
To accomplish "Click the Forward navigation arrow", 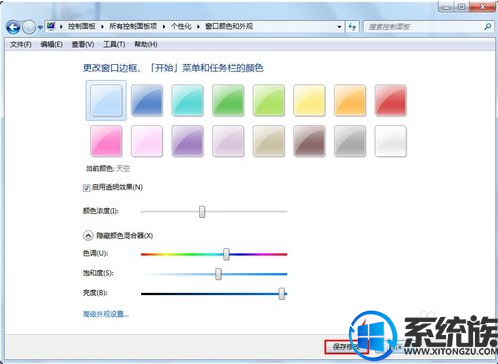I will (29, 27).
